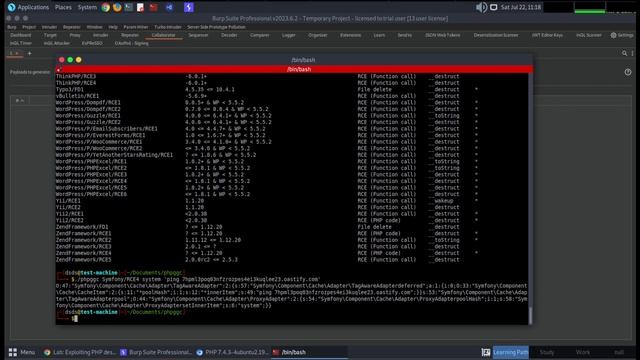Open the Intruder menu in menu bar
The width and height of the screenshot is (640, 360).
coord(49,27)
